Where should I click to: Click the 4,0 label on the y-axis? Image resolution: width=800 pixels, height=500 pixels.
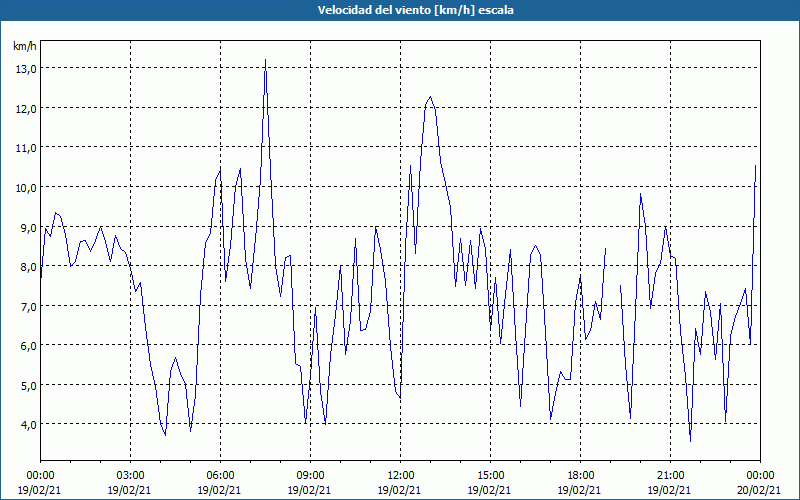pos(29,425)
